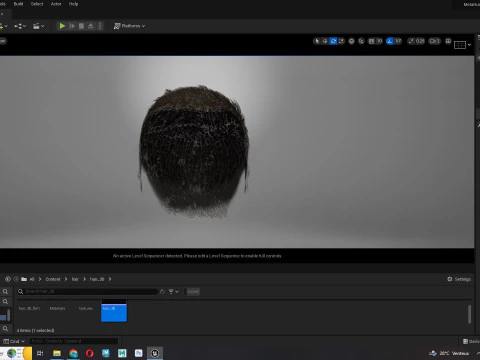480x360 pixels.
Task: Click bottom collections search icon
Action: [x=5, y=329]
